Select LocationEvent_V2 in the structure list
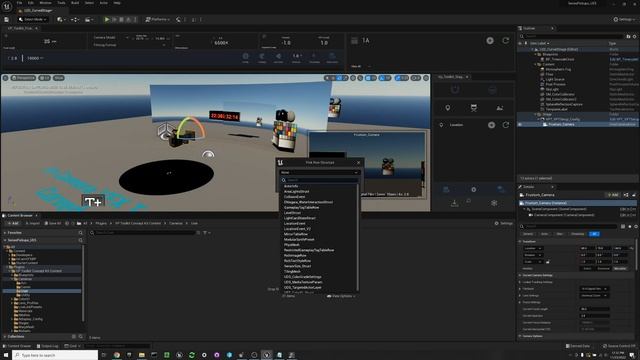The width and height of the screenshot is (640, 360). [298, 229]
